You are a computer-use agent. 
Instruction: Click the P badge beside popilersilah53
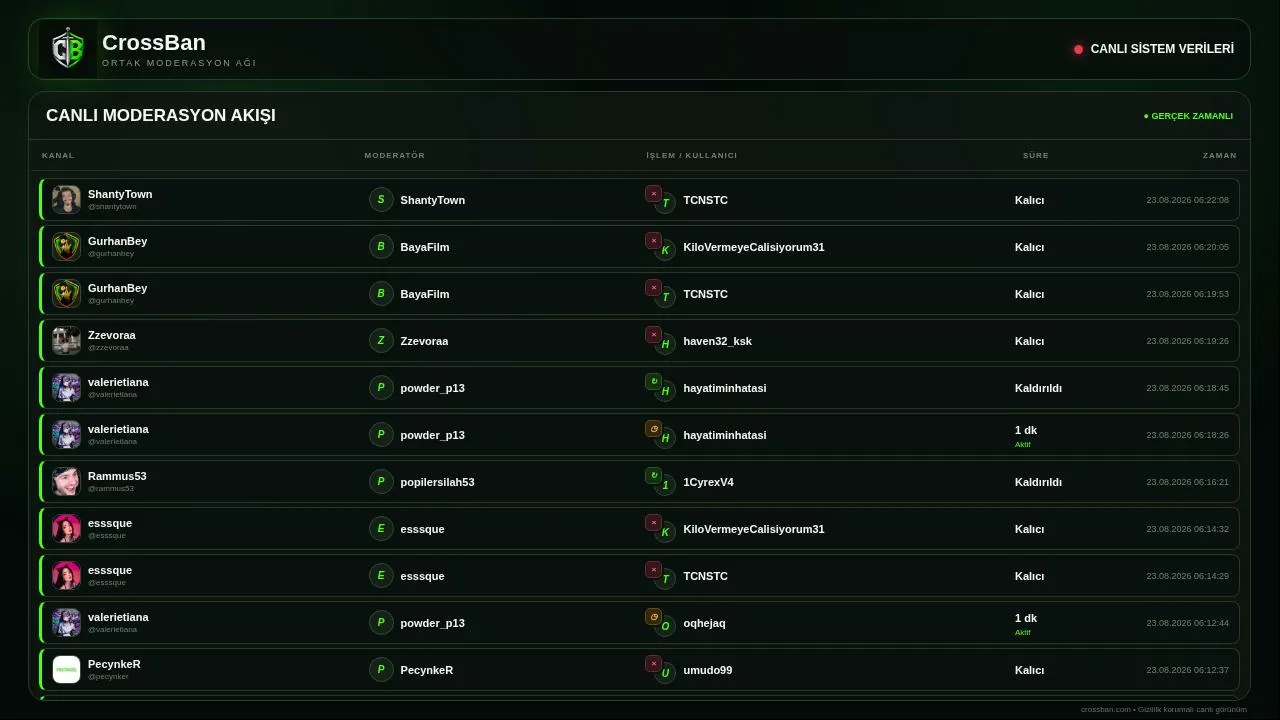pos(381,481)
